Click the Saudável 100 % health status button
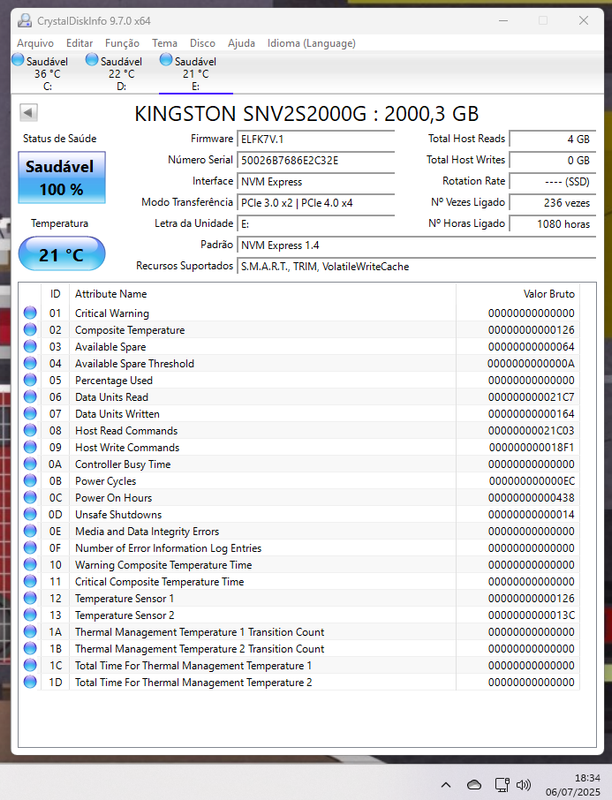Screen dimensions: 612x800 click(62, 178)
